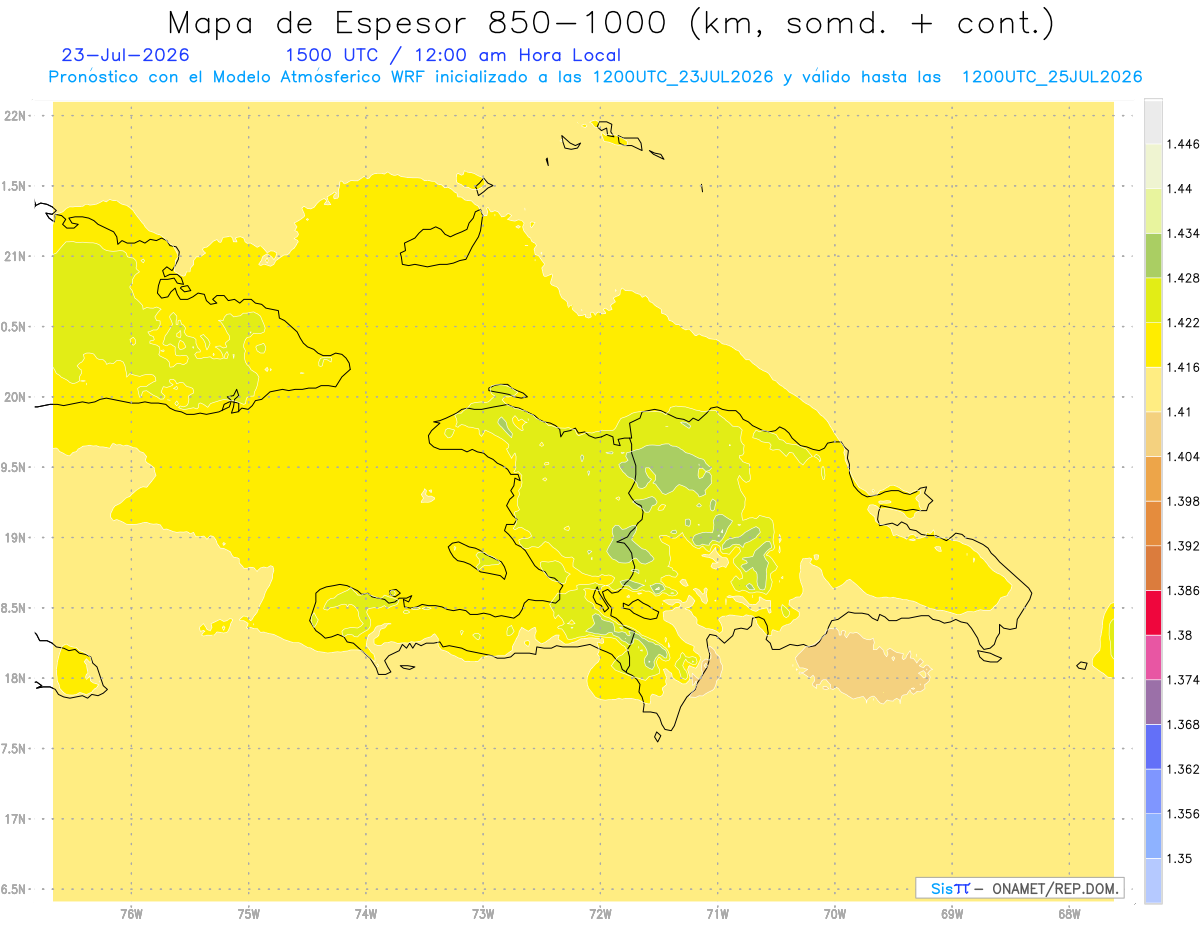Screen dimensions: 1200x927
Task: Click the "9.5N" latitude label
Action: (15, 468)
